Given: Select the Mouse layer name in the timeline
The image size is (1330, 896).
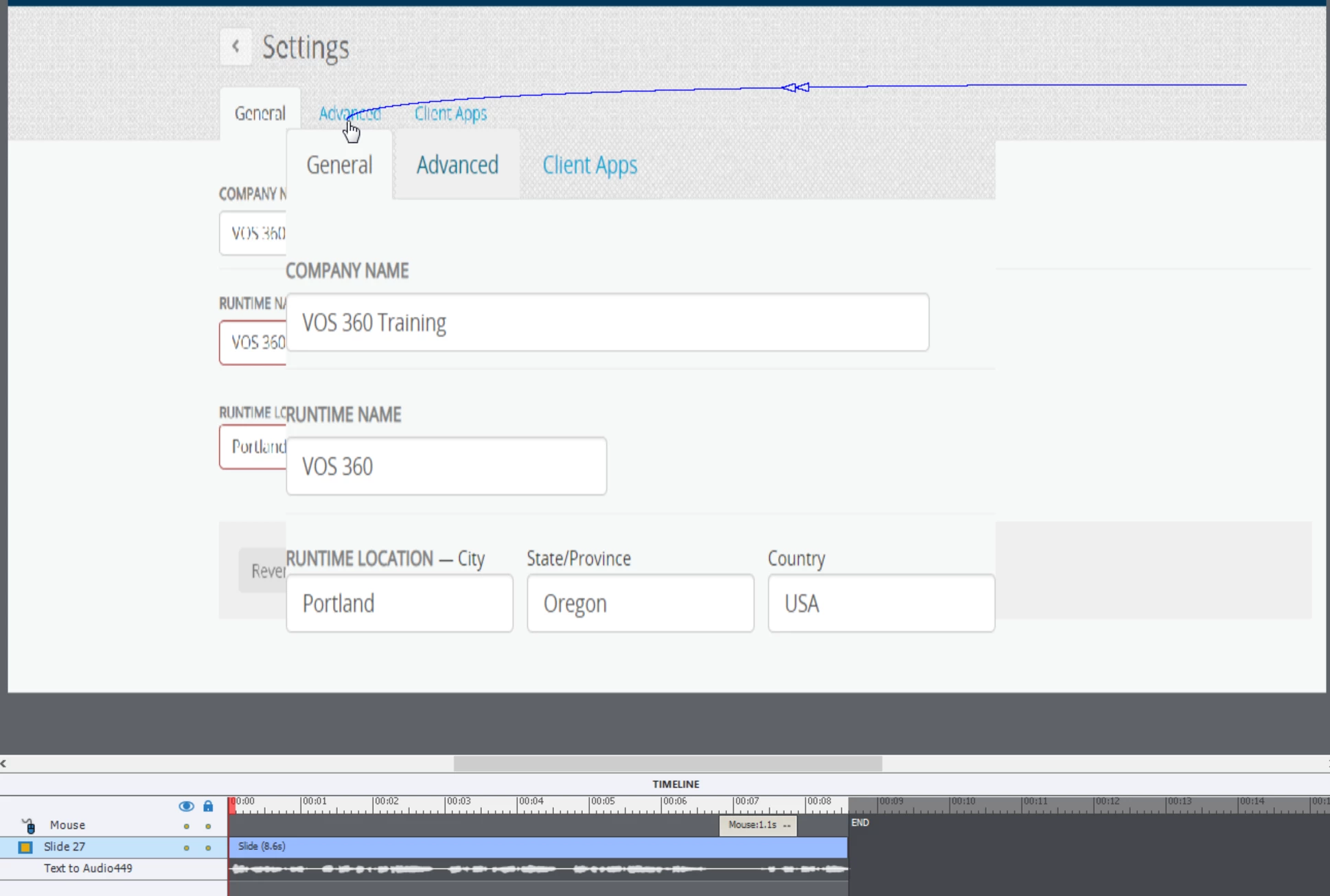Looking at the screenshot, I should pyautogui.click(x=67, y=825).
